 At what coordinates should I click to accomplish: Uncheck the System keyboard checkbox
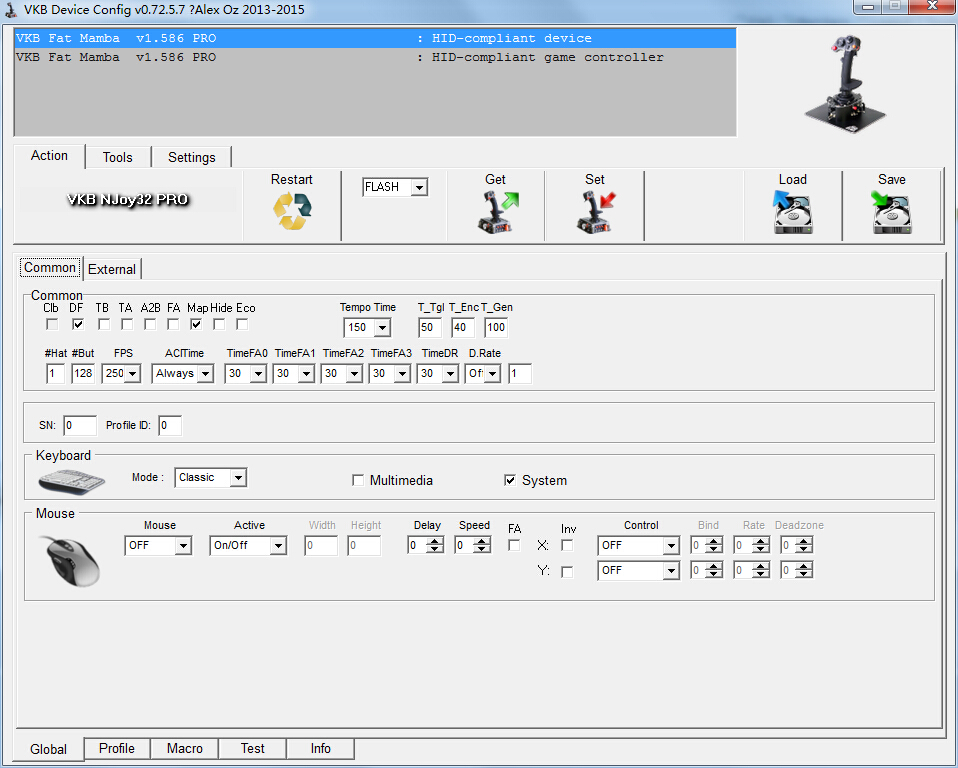(510, 480)
